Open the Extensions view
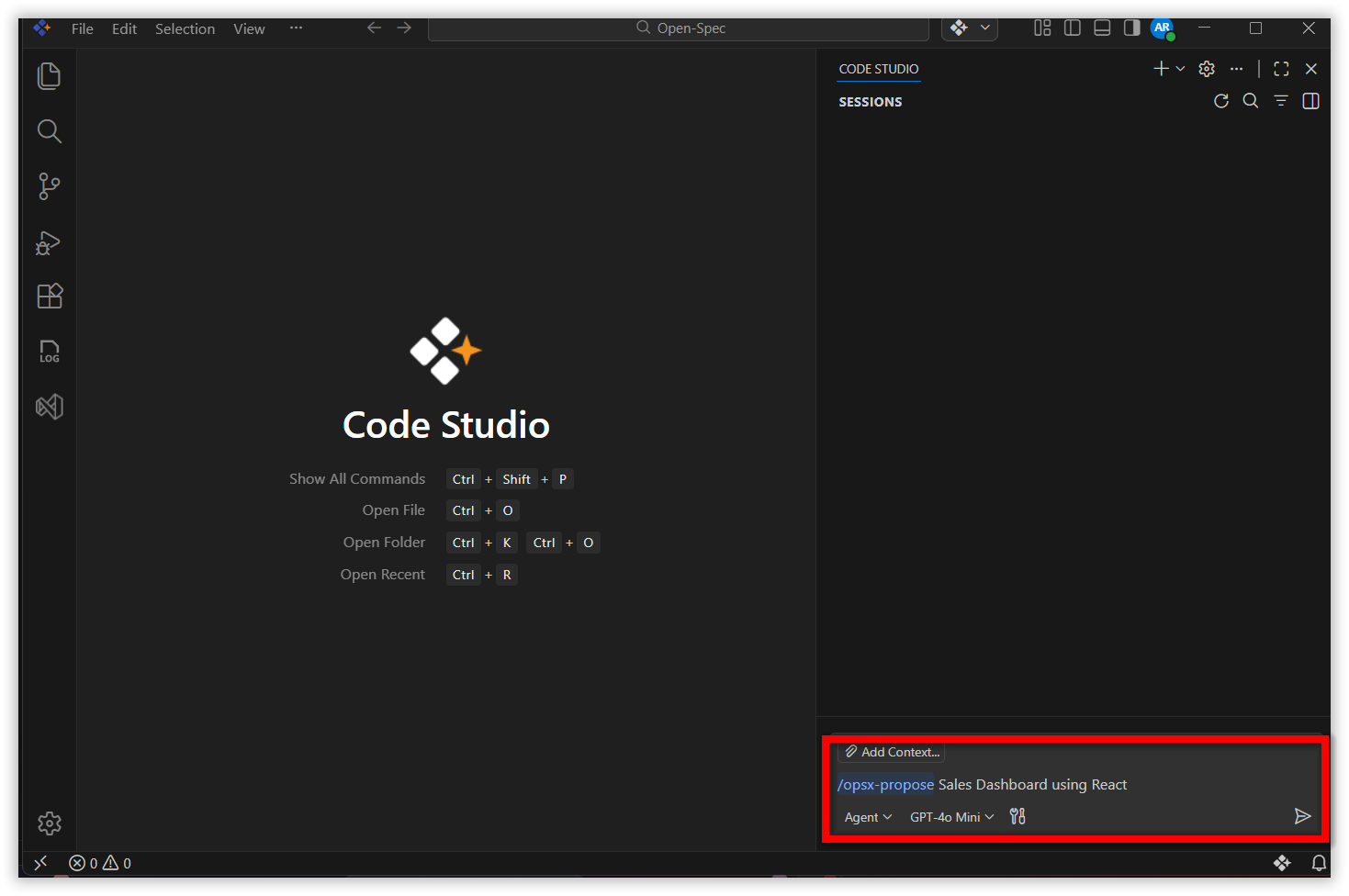Screen dimensions: 1349x896 click(x=50, y=296)
